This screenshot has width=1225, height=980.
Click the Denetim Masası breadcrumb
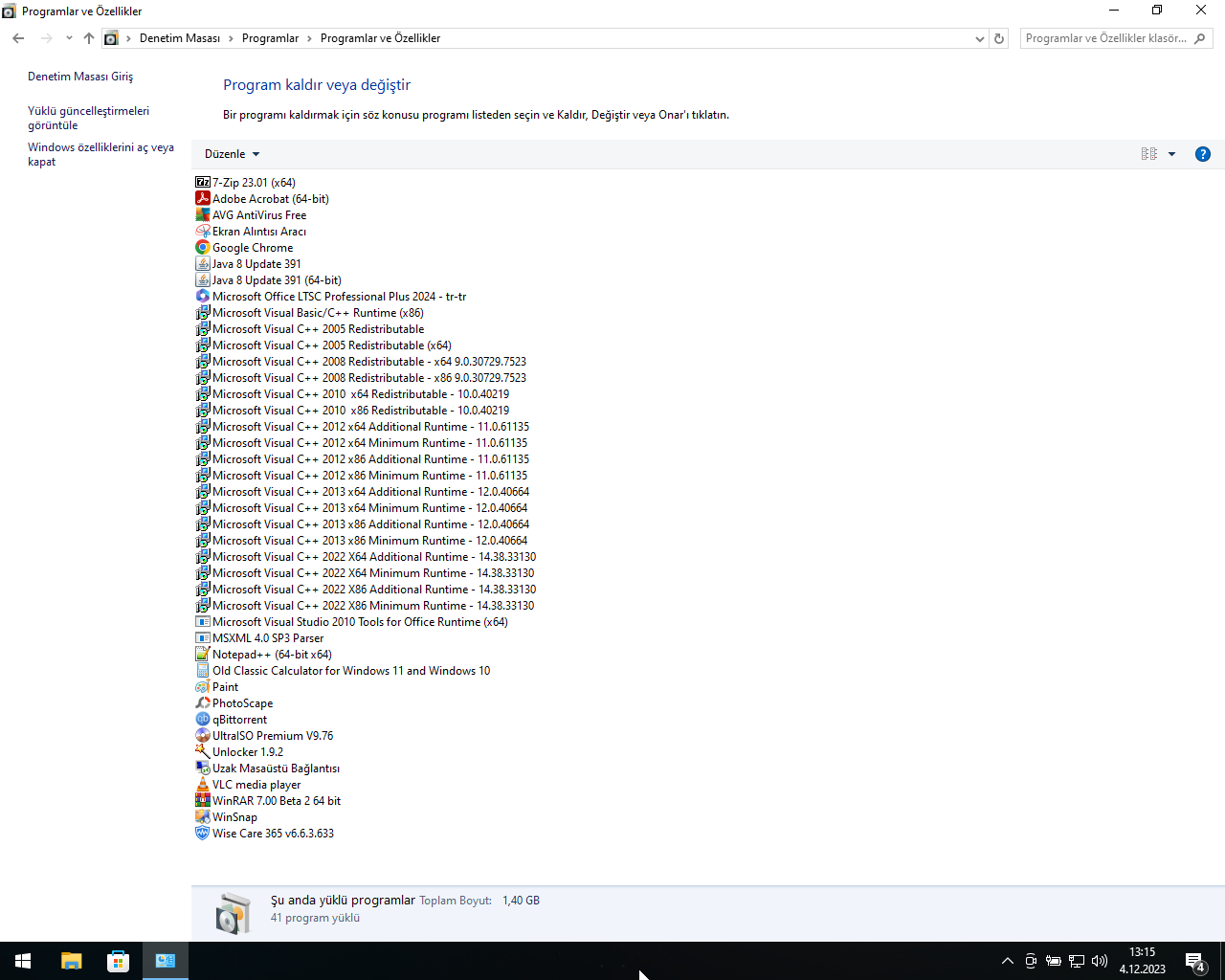coord(180,38)
